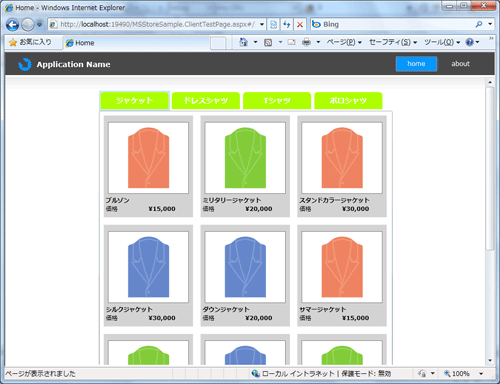Click the Refresh page icon

tap(287, 24)
